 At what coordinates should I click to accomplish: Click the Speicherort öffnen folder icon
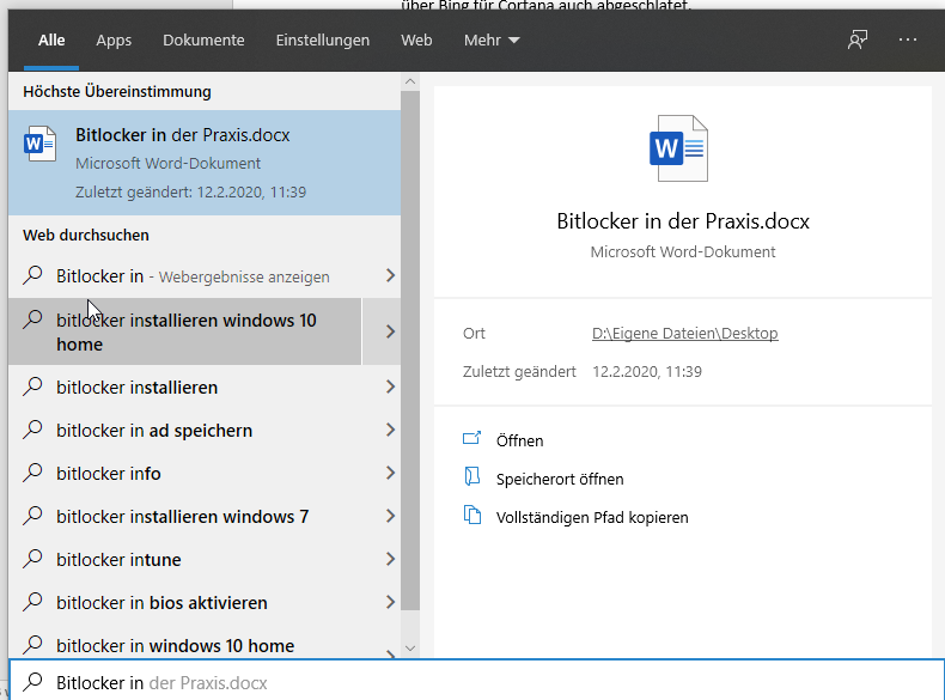click(x=472, y=478)
